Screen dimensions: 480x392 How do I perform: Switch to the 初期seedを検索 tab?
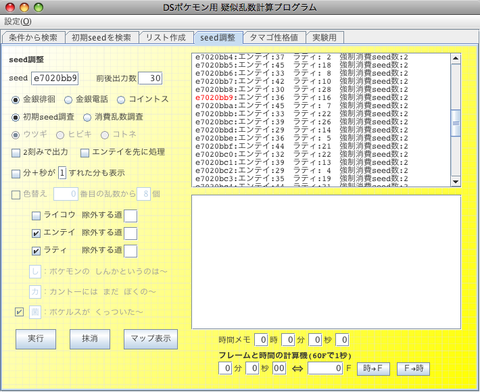point(101,37)
